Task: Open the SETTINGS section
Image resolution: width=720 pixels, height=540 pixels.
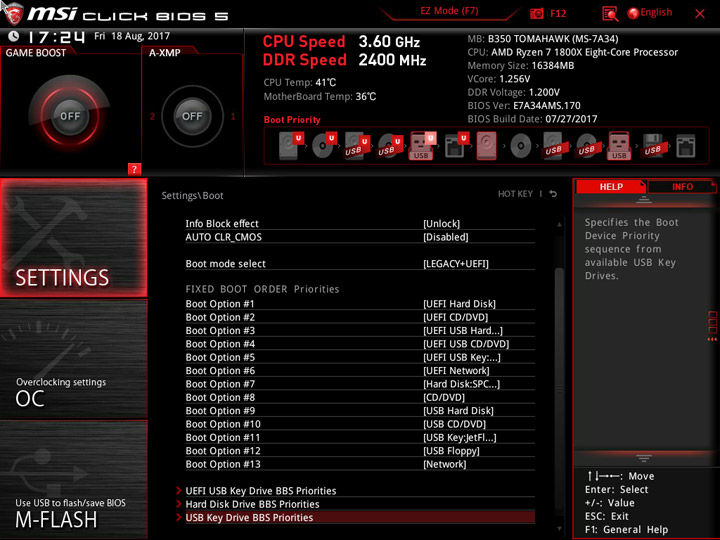Action: 73,238
